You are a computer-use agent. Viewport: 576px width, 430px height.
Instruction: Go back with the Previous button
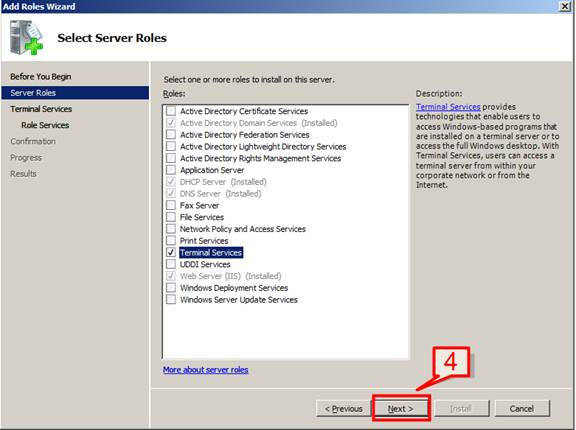click(x=343, y=408)
